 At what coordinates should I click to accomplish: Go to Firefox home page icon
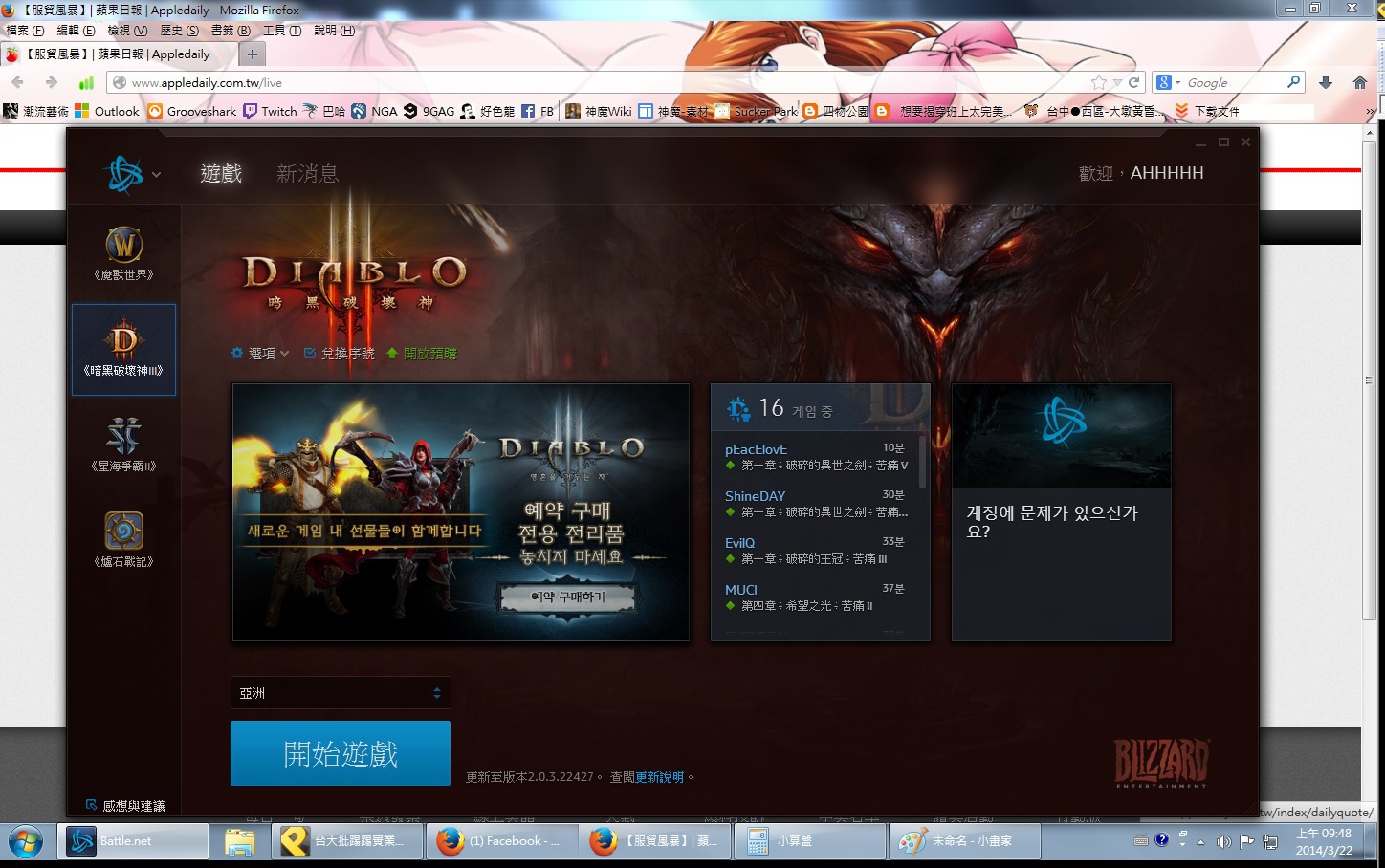pyautogui.click(x=1360, y=83)
